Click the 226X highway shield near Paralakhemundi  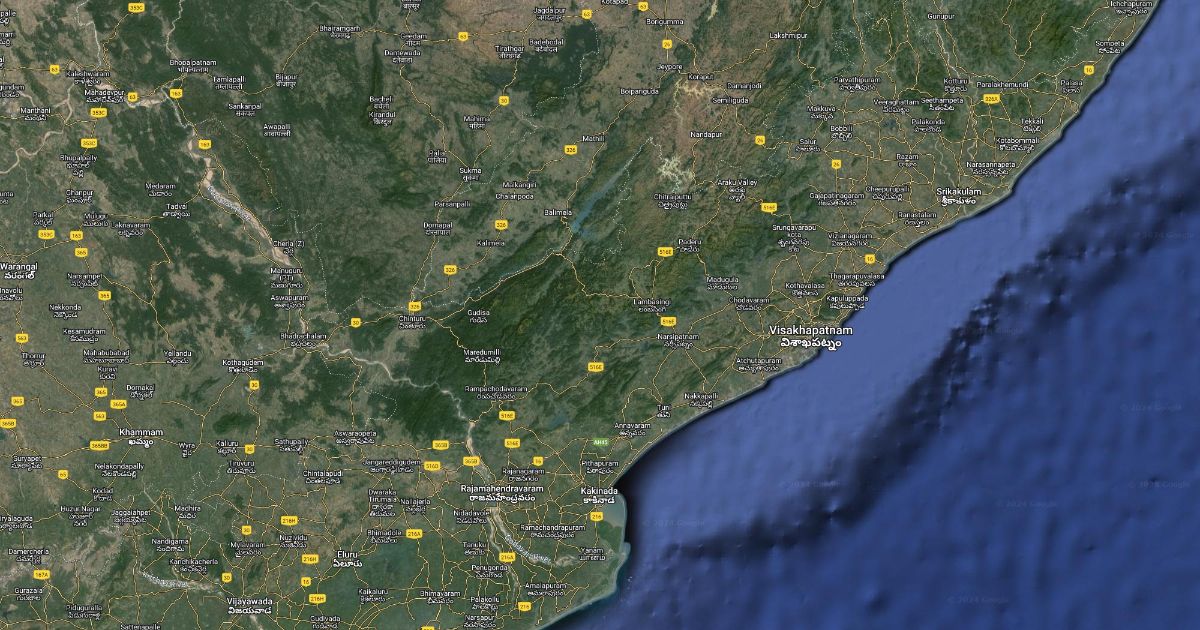click(991, 99)
